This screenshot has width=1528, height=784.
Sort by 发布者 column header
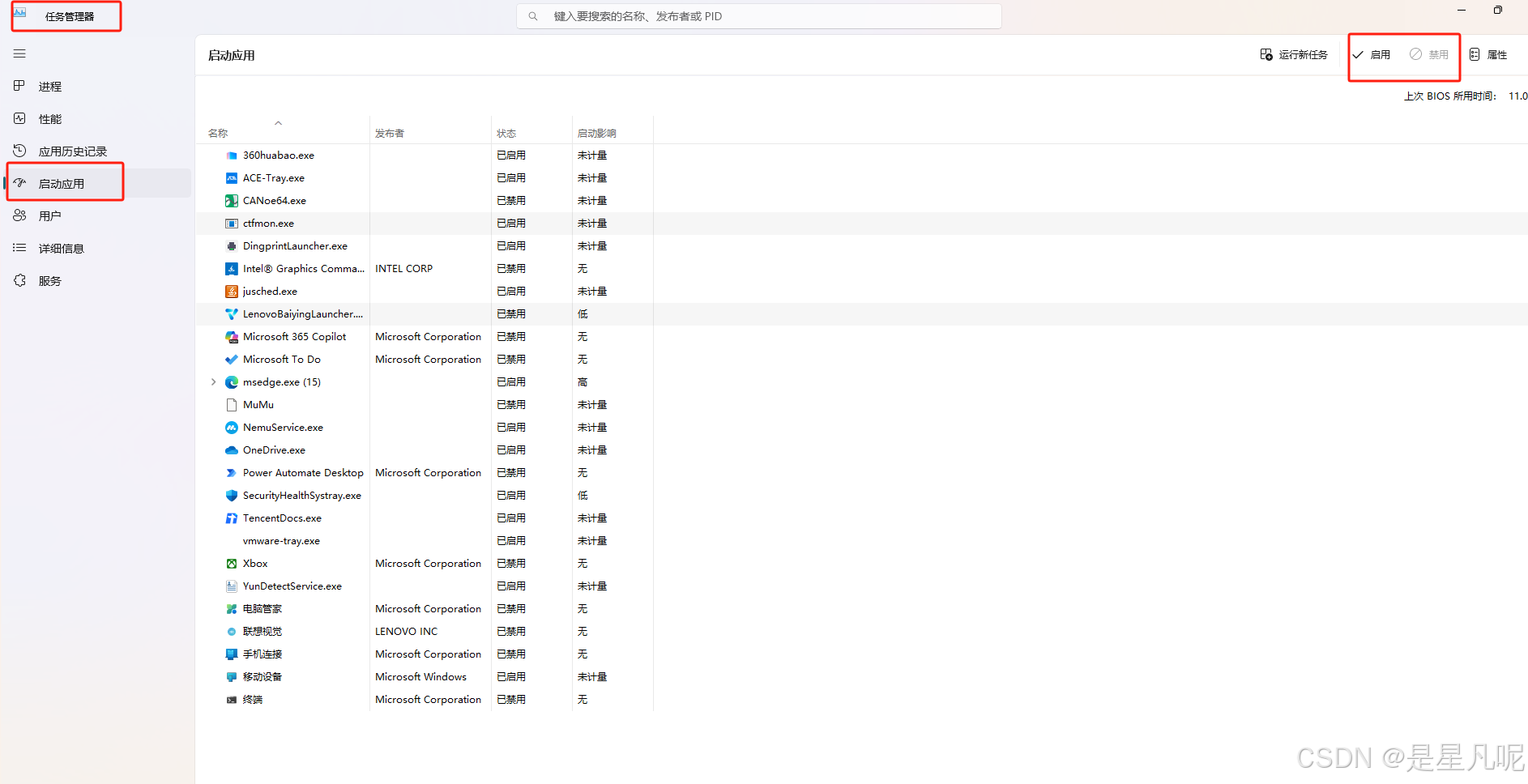click(390, 134)
